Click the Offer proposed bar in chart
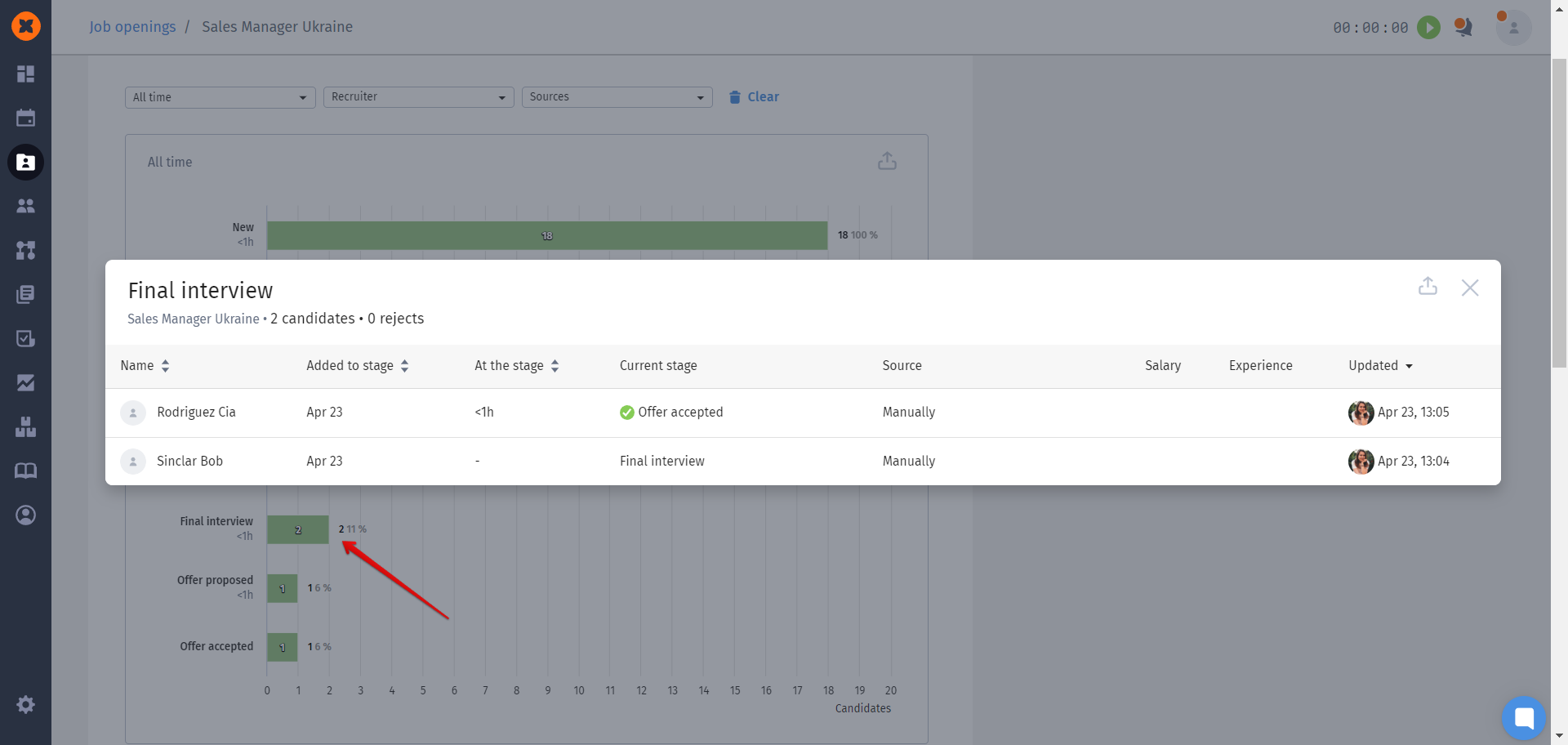The width and height of the screenshot is (1568, 745). pyautogui.click(x=283, y=588)
